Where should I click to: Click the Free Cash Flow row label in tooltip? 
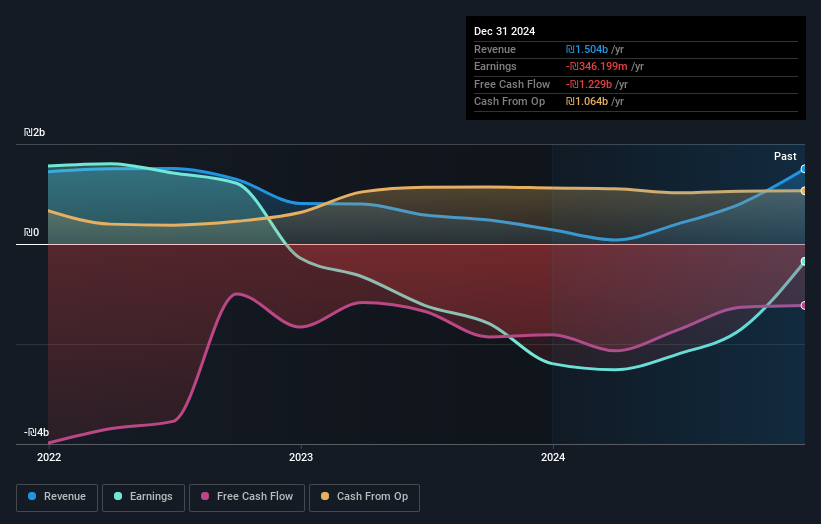pos(512,84)
